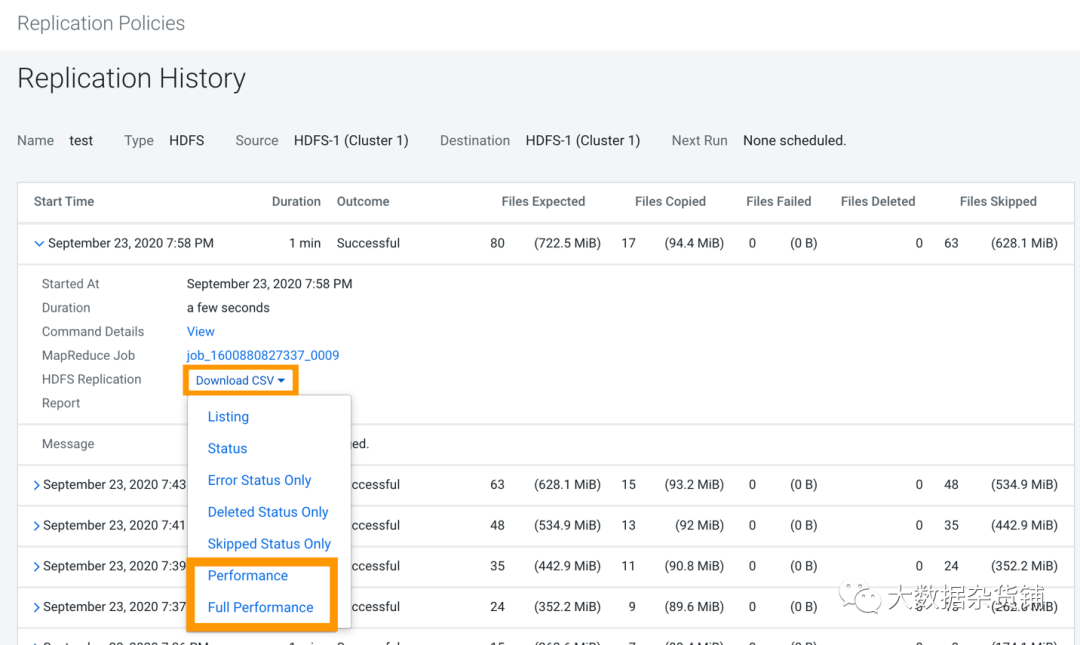Open the Command Details View link
The image size is (1080, 645).
click(200, 332)
